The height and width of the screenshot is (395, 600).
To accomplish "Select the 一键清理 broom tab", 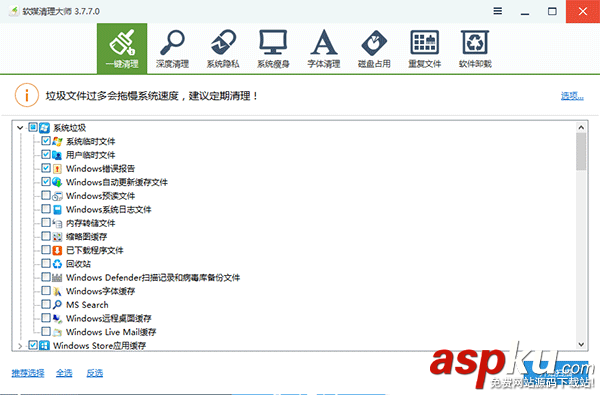I will (122, 49).
